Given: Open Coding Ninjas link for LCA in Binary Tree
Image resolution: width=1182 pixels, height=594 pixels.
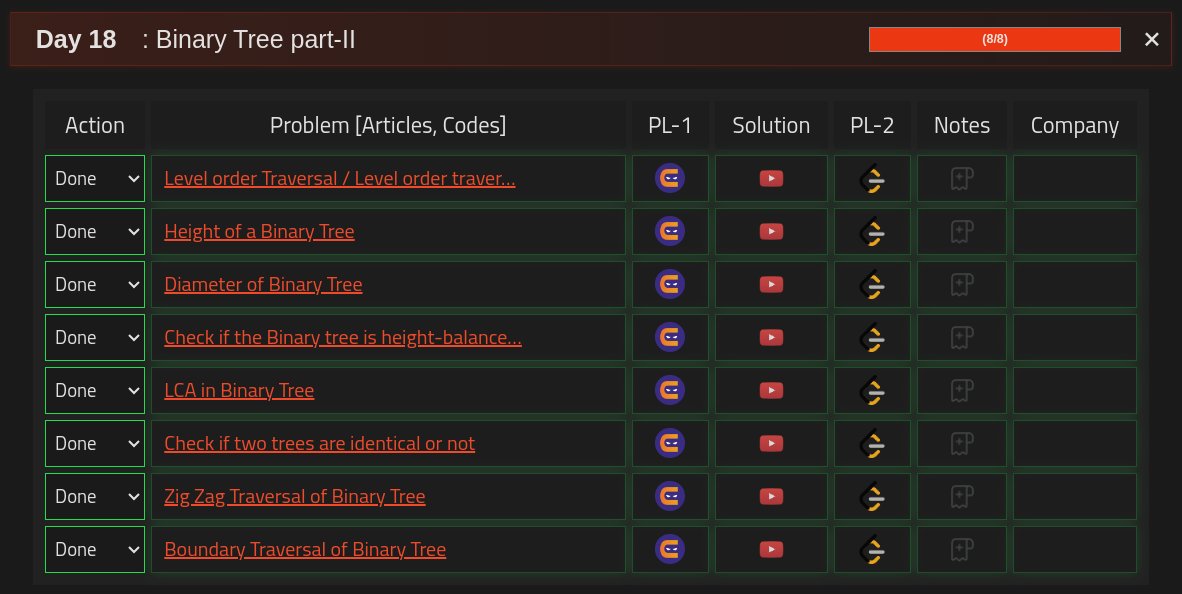Looking at the screenshot, I should click(x=669, y=390).
